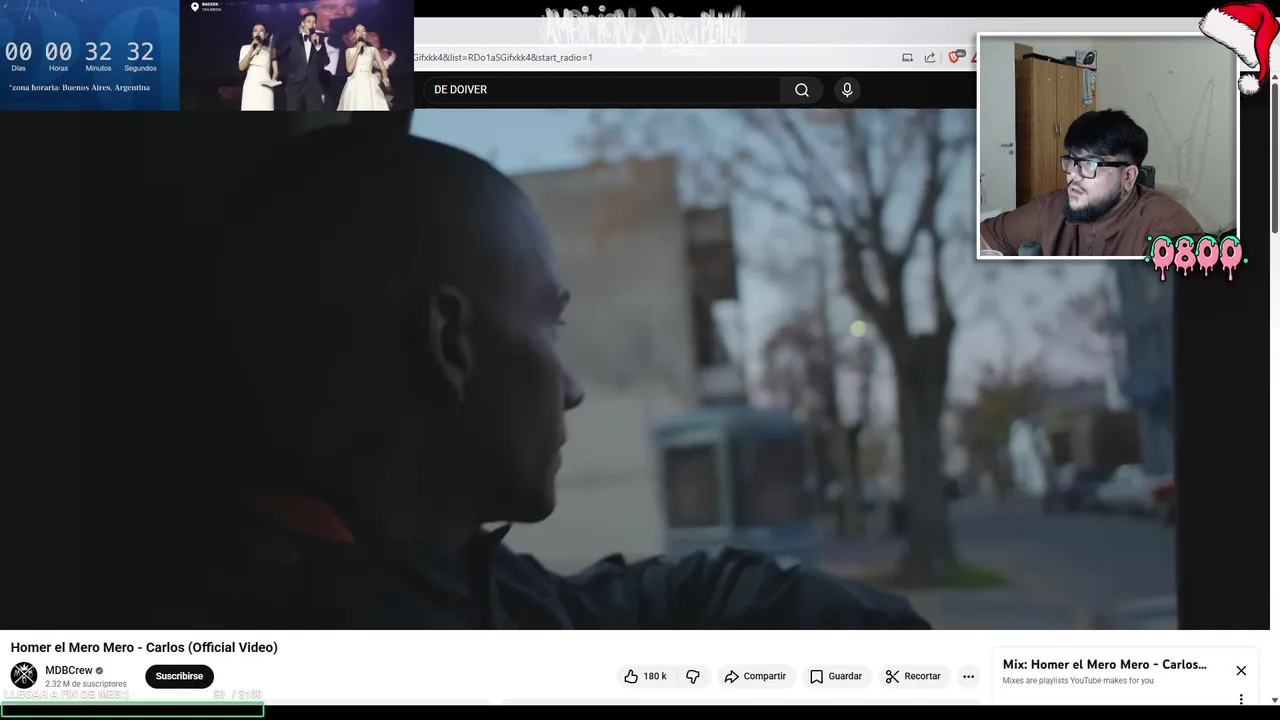Image resolution: width=1280 pixels, height=720 pixels.
Task: Open the three-dot more actions menu
Action: (968, 676)
